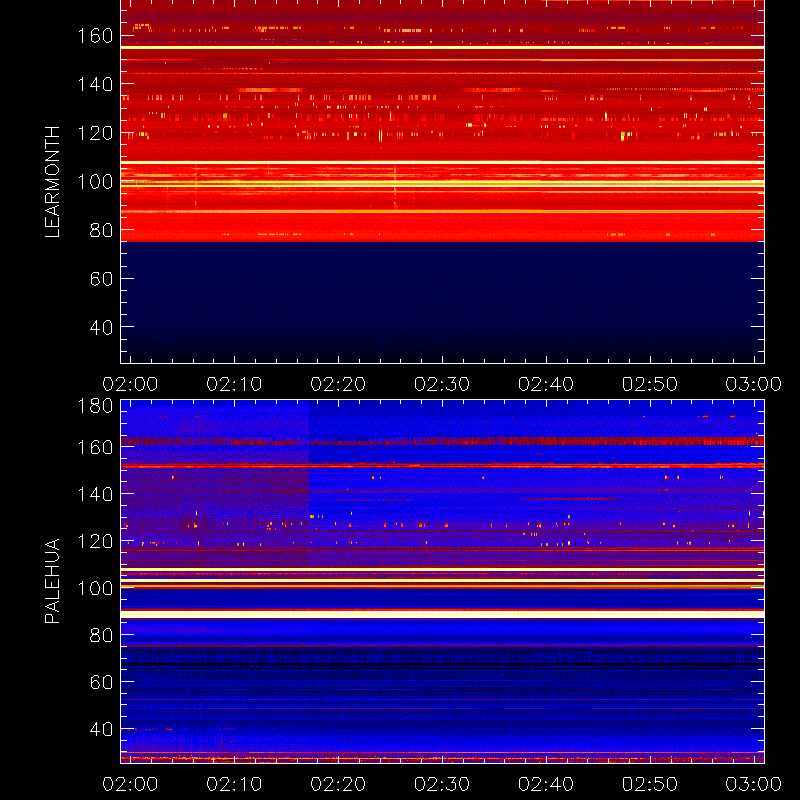
Task: Select the 160 tick label on PALEHUA axis
Action: (95, 447)
